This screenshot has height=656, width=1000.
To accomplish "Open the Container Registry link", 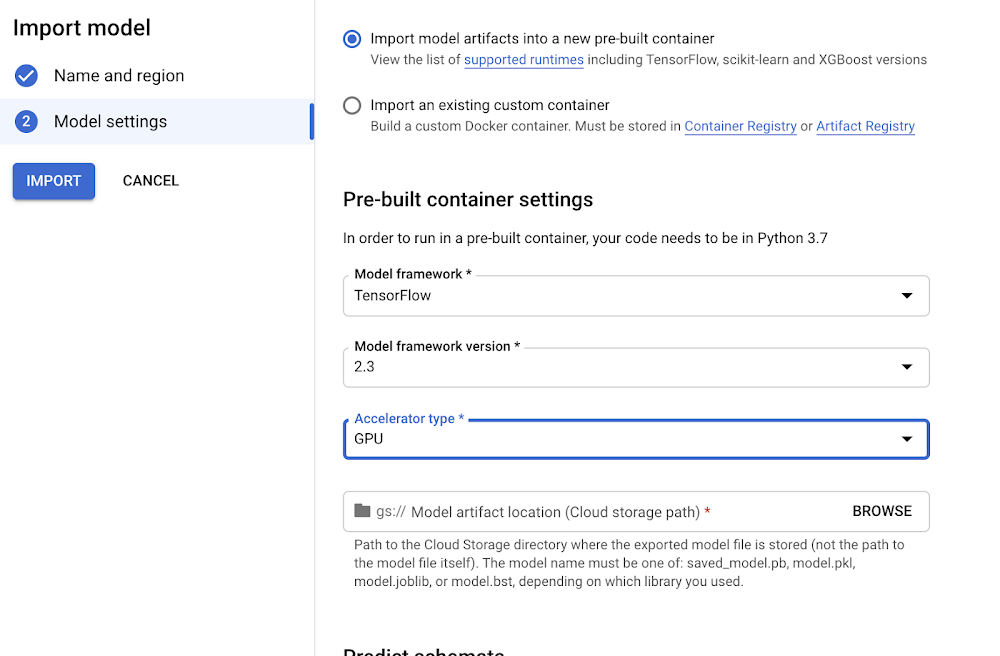I will (x=740, y=126).
